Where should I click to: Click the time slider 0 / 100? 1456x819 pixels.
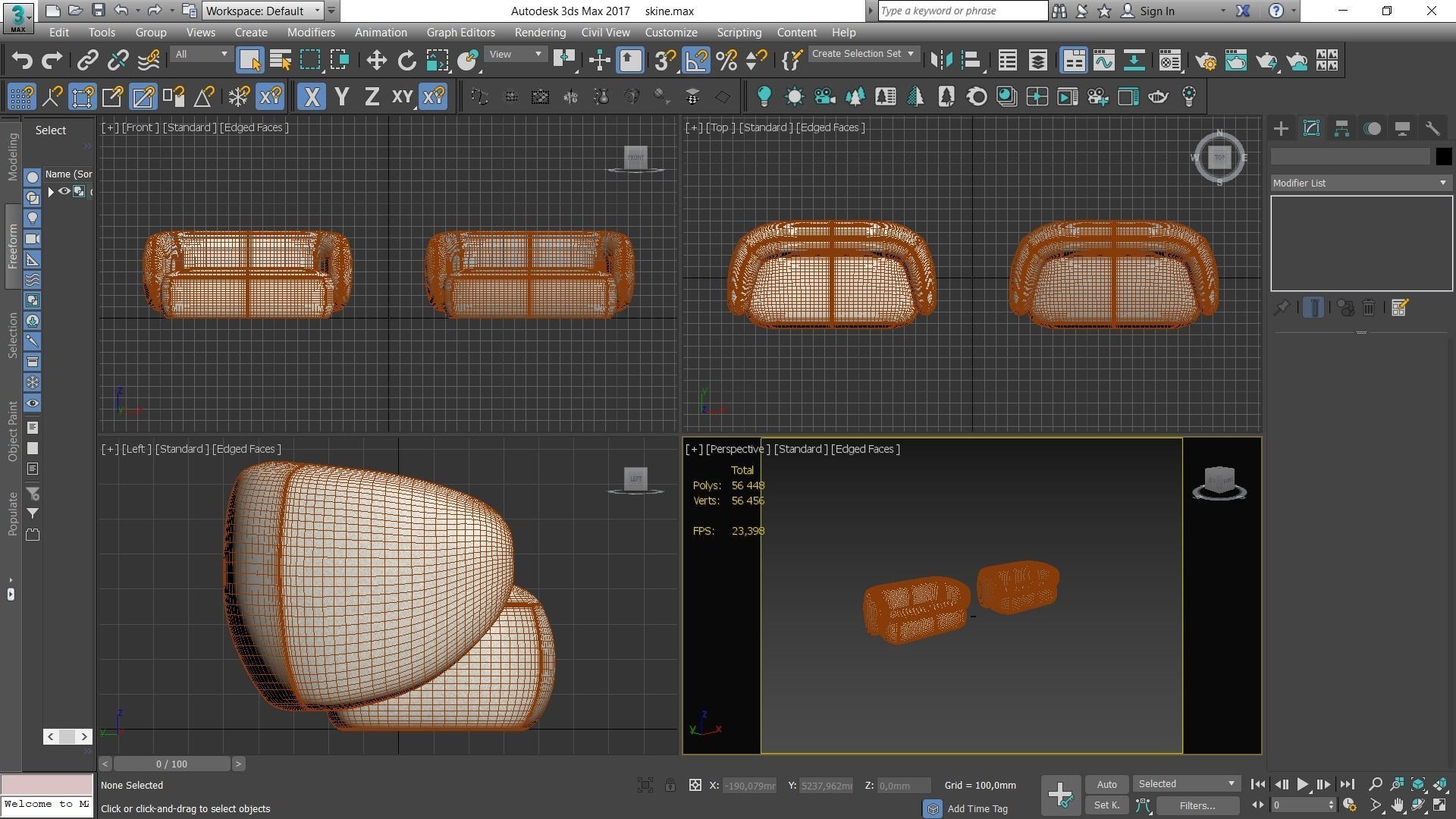[x=171, y=764]
